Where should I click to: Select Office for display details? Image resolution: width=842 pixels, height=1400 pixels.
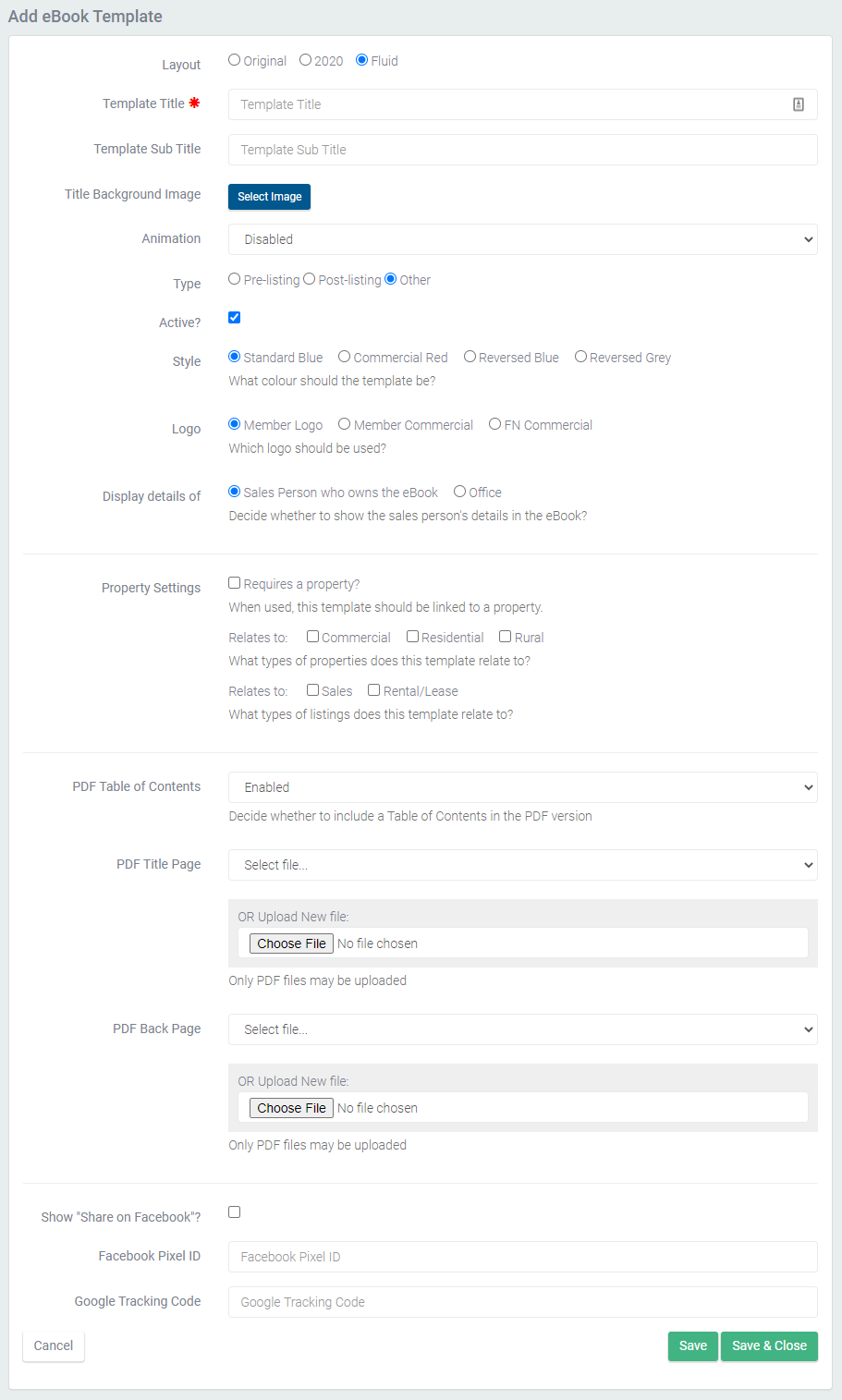click(x=459, y=492)
